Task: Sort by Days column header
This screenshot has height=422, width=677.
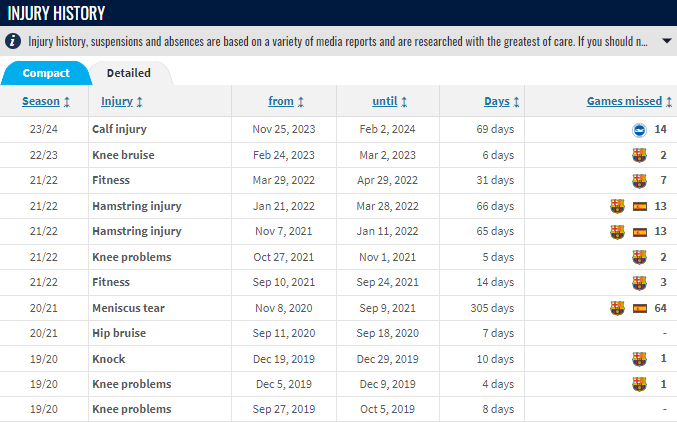Action: pyautogui.click(x=497, y=101)
